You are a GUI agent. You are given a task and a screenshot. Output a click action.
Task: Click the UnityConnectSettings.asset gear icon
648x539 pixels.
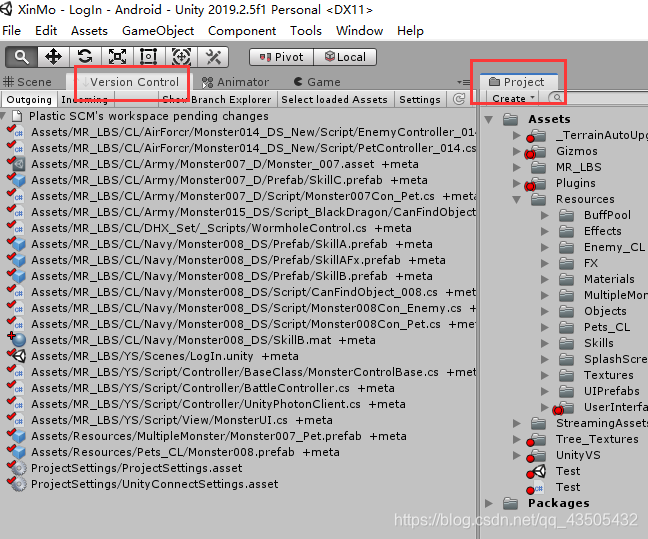19,484
